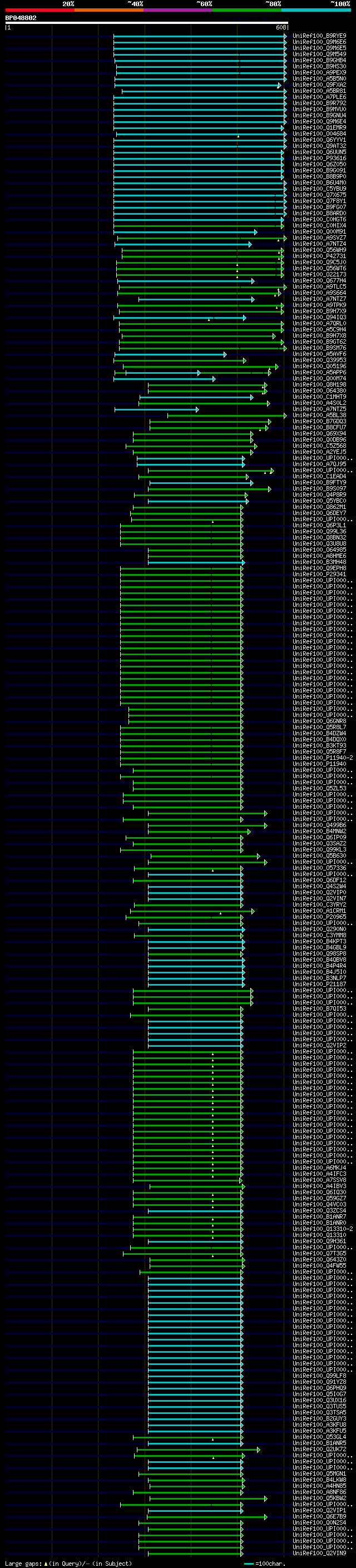Click the label UniRef100_C0HIX4
356x1568 pixels.
(319, 225)
